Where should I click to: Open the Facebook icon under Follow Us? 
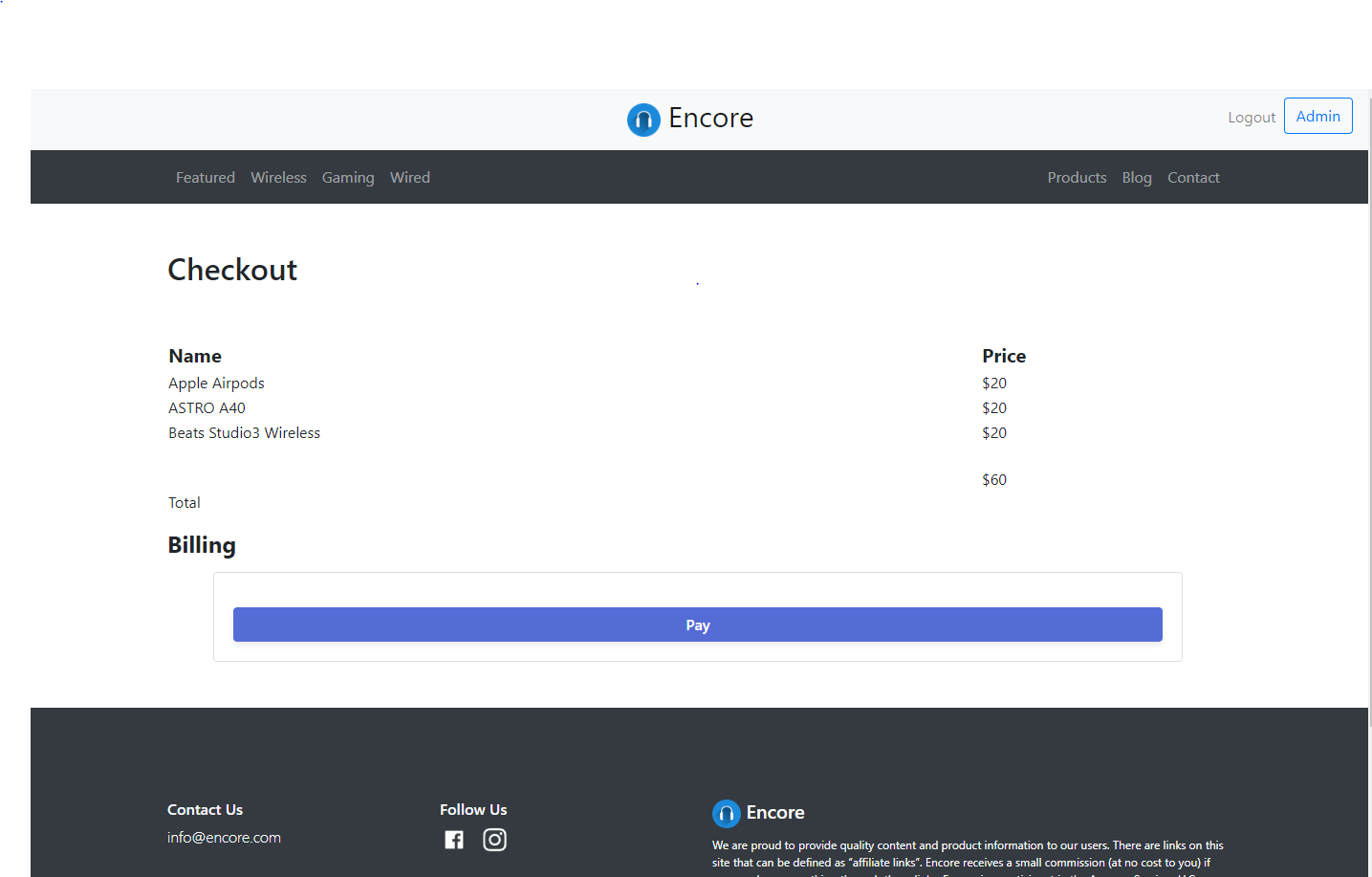click(x=454, y=840)
